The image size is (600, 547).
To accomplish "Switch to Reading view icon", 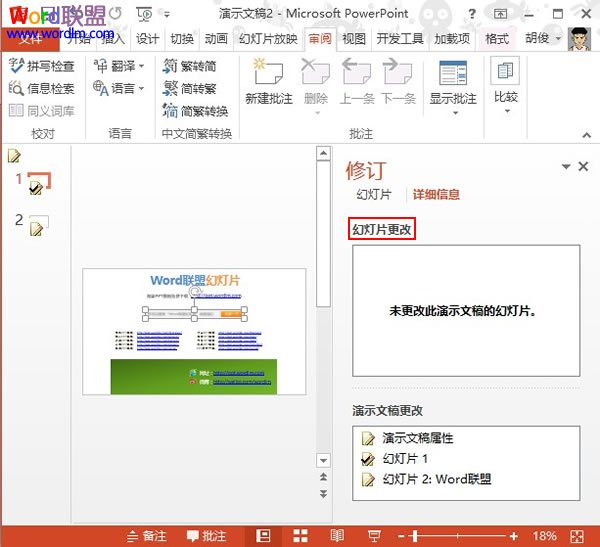I will pyautogui.click(x=337, y=536).
